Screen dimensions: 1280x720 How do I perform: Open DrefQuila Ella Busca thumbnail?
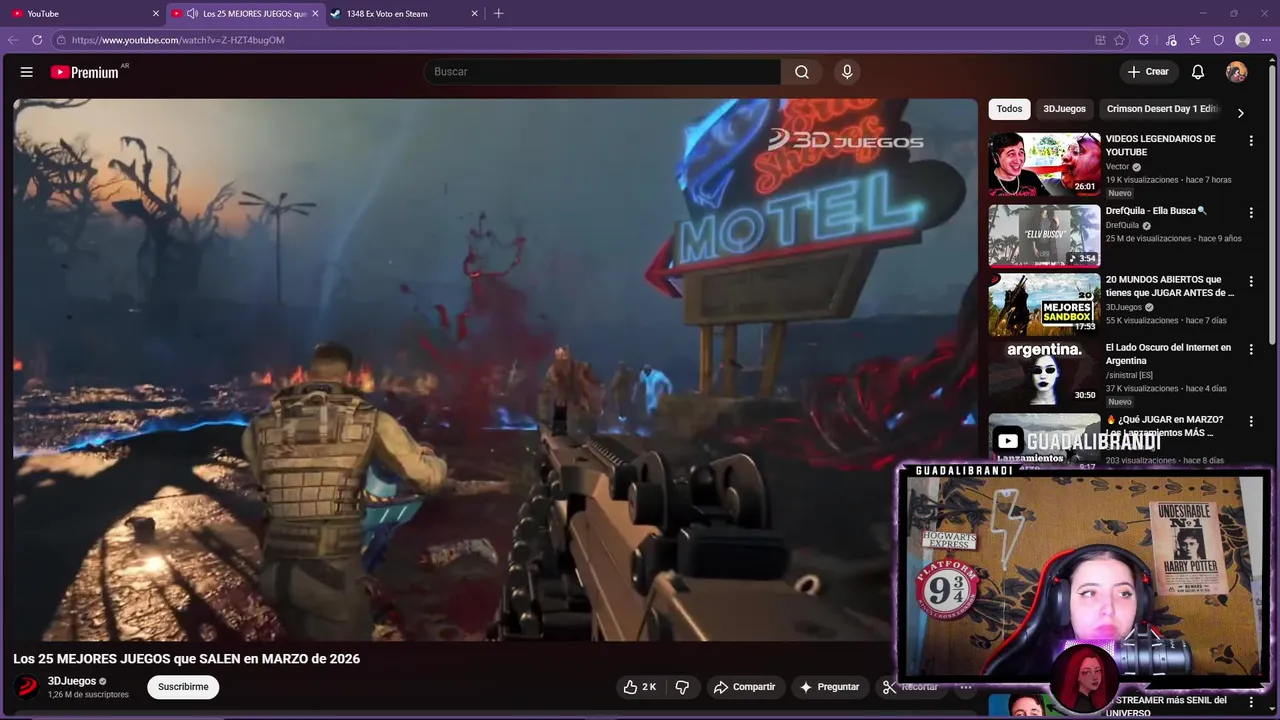[1044, 236]
